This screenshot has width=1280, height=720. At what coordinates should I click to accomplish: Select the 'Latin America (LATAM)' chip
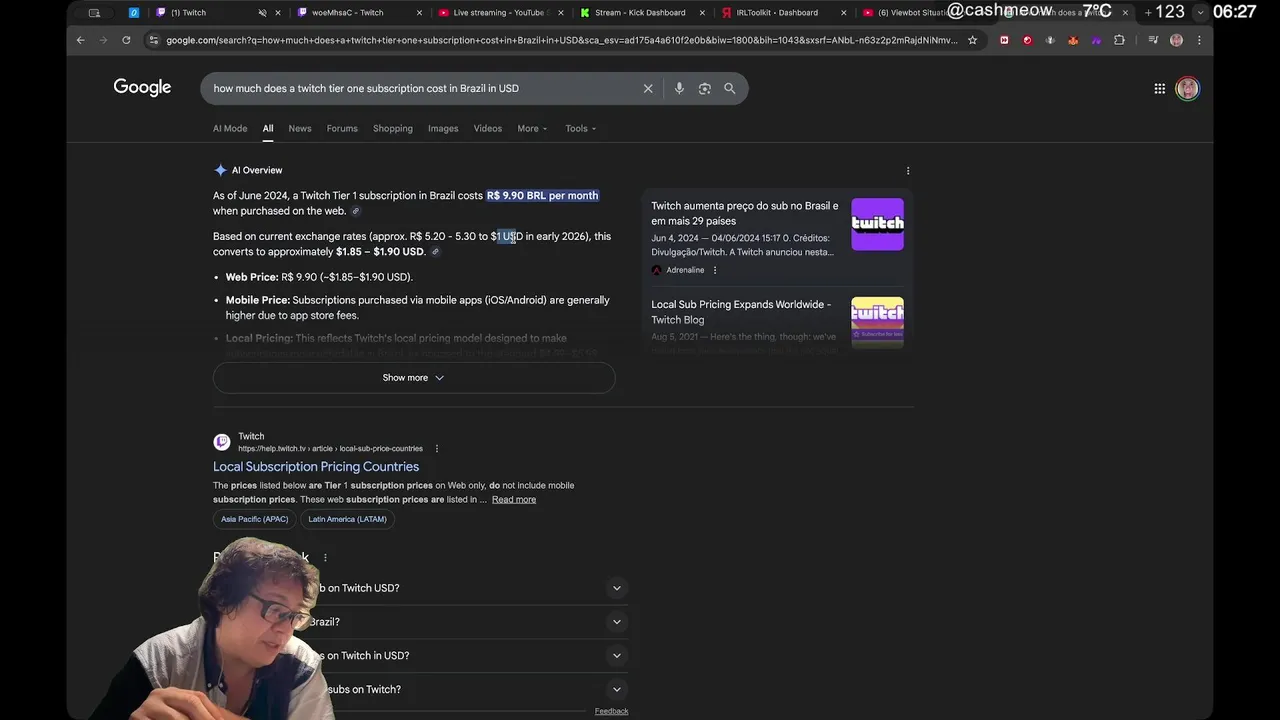tap(347, 519)
